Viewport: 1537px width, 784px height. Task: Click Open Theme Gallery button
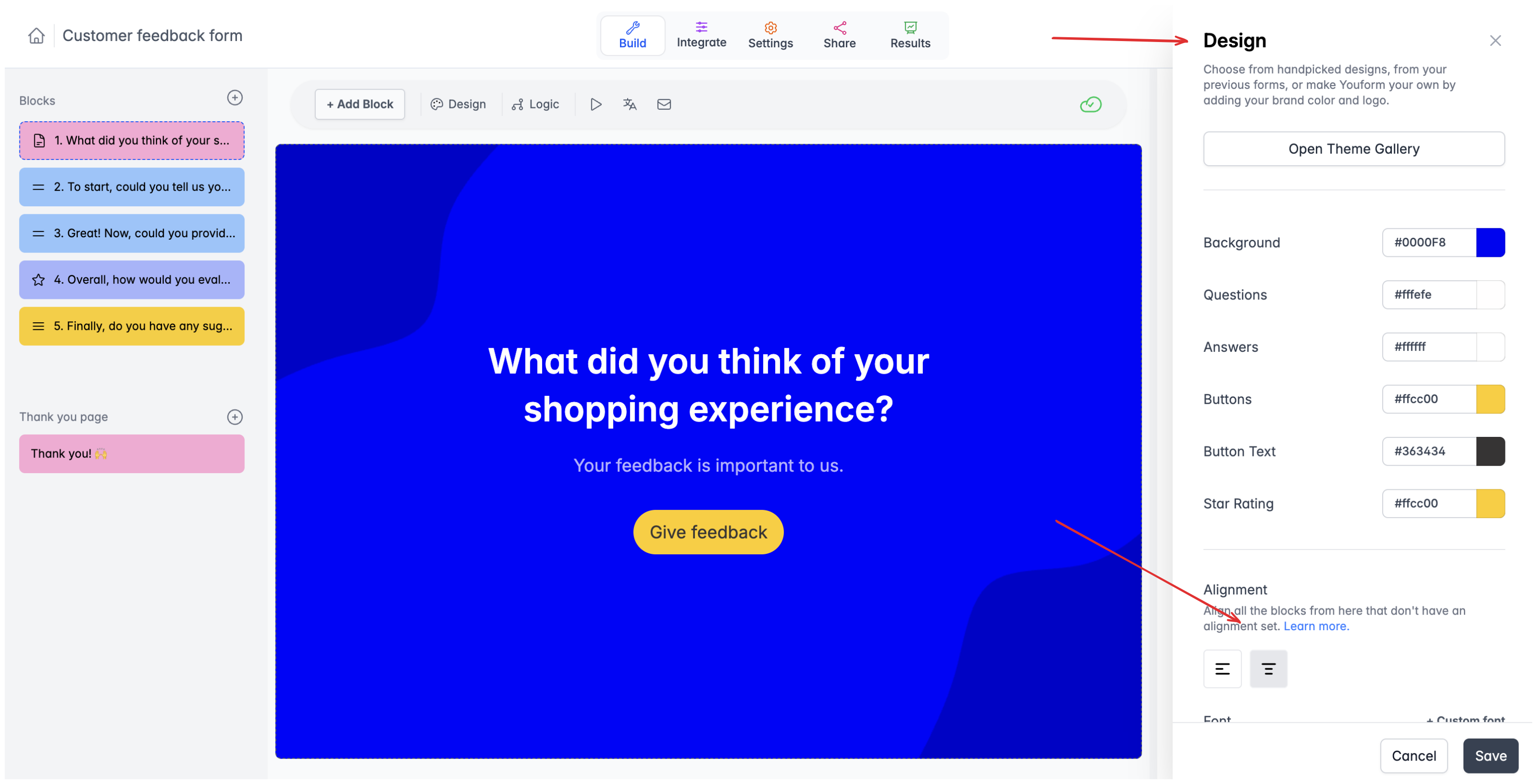(x=1353, y=148)
